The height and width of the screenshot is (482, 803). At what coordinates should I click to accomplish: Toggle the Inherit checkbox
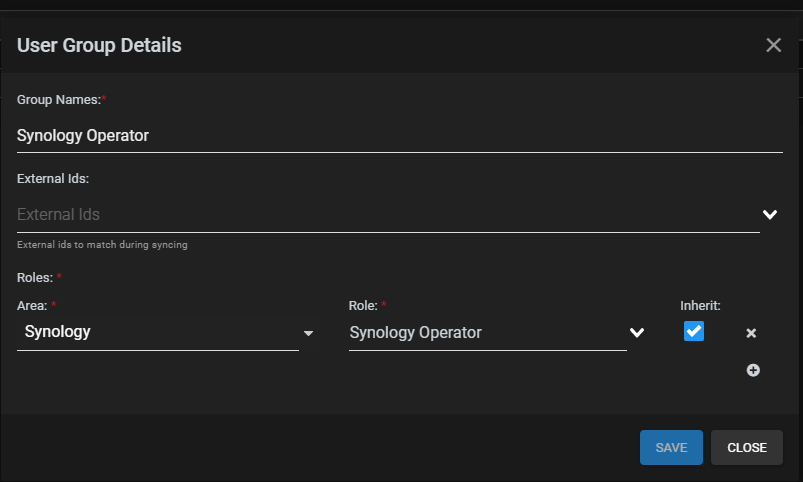(x=693, y=331)
